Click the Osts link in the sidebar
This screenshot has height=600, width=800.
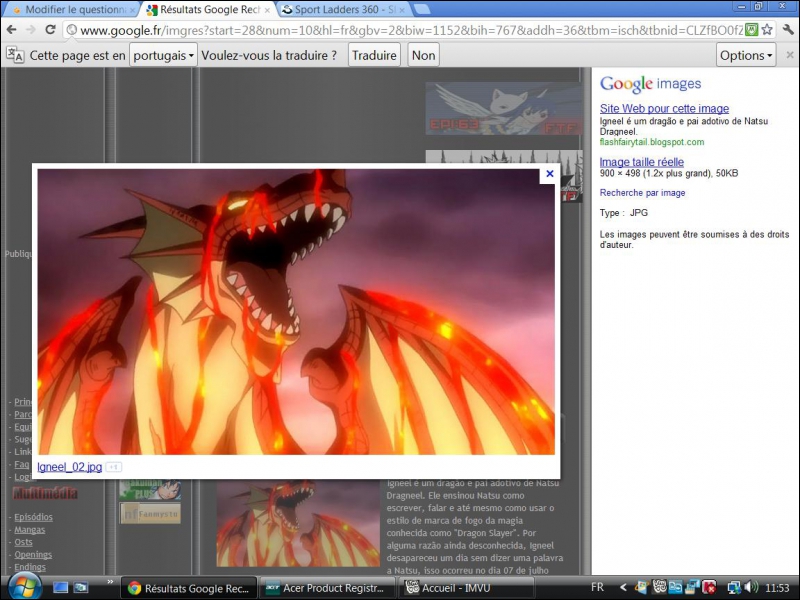click(x=23, y=542)
